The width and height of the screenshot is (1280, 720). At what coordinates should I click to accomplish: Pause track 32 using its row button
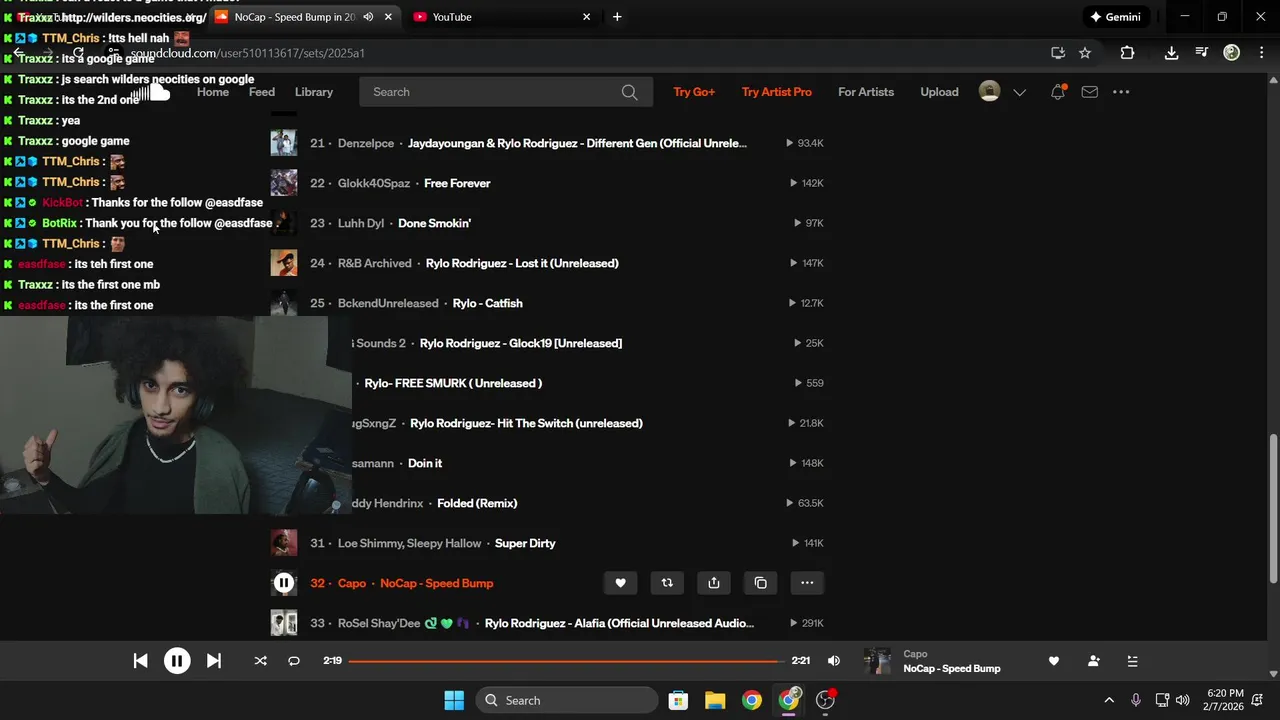coord(284,583)
